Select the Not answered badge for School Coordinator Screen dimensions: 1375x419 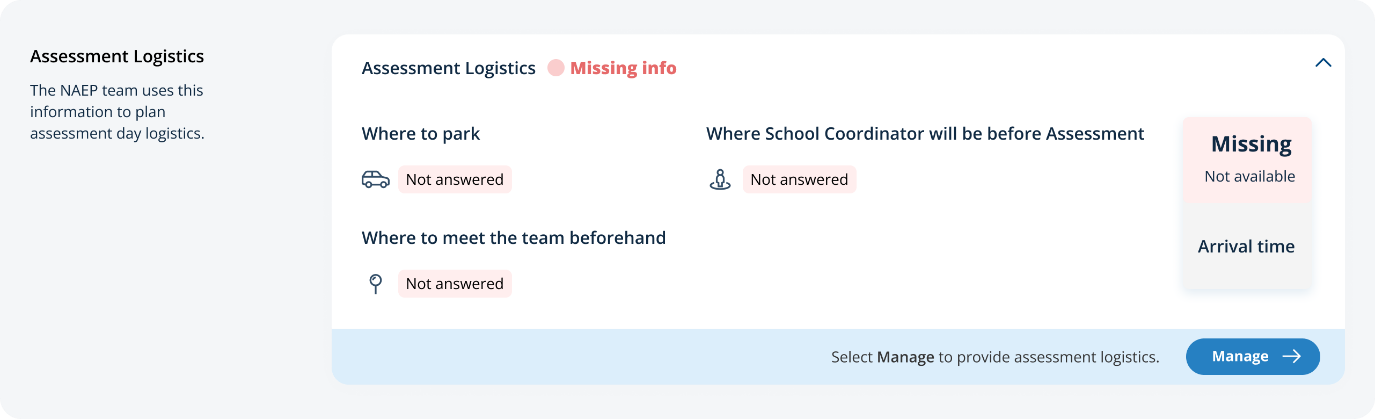(x=799, y=180)
